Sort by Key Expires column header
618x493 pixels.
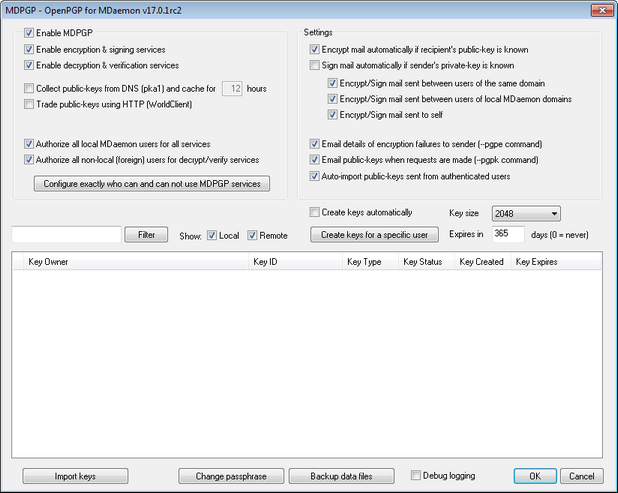pos(556,262)
